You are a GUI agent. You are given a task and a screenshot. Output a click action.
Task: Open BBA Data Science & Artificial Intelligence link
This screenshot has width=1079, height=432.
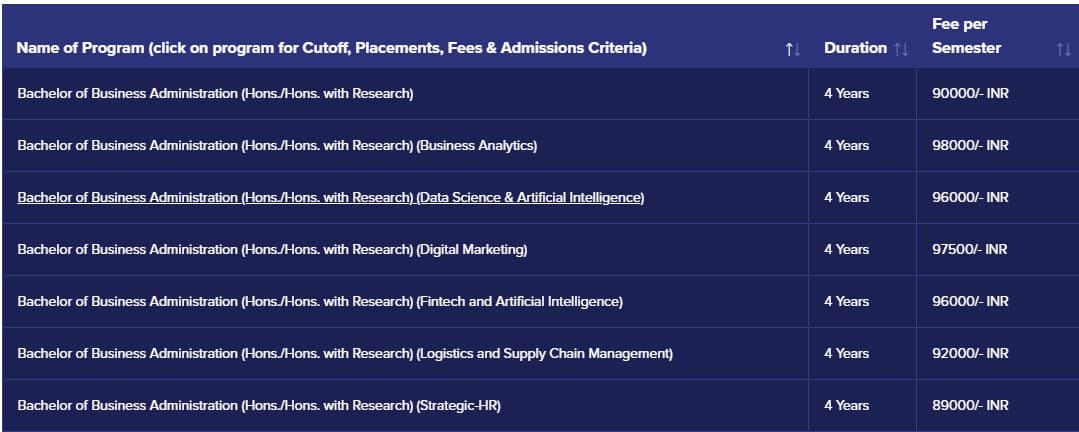330,198
